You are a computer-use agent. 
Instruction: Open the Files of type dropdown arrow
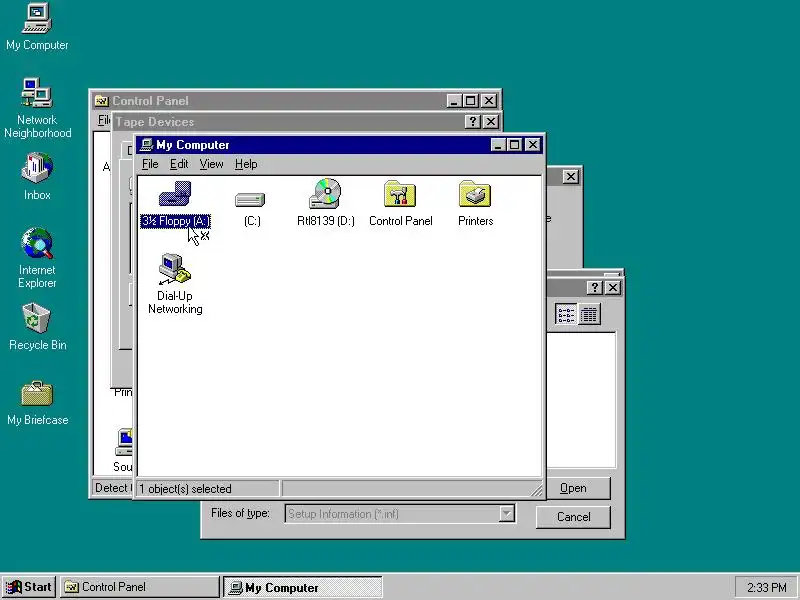point(507,514)
